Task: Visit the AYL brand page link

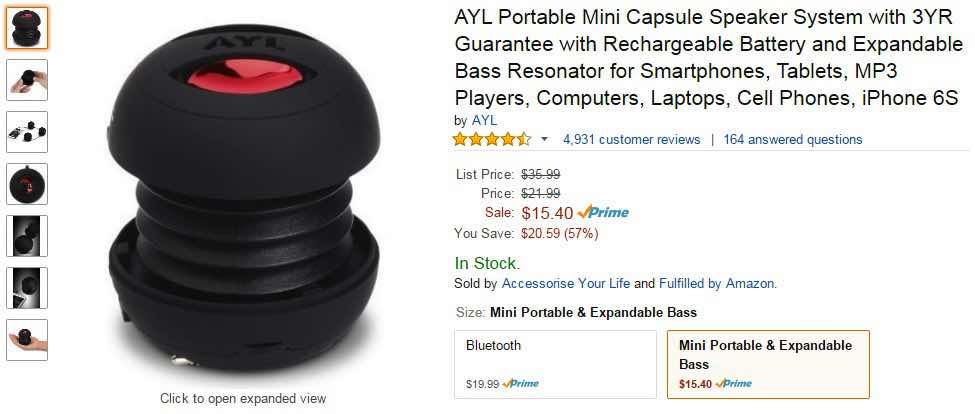Action: [x=484, y=121]
